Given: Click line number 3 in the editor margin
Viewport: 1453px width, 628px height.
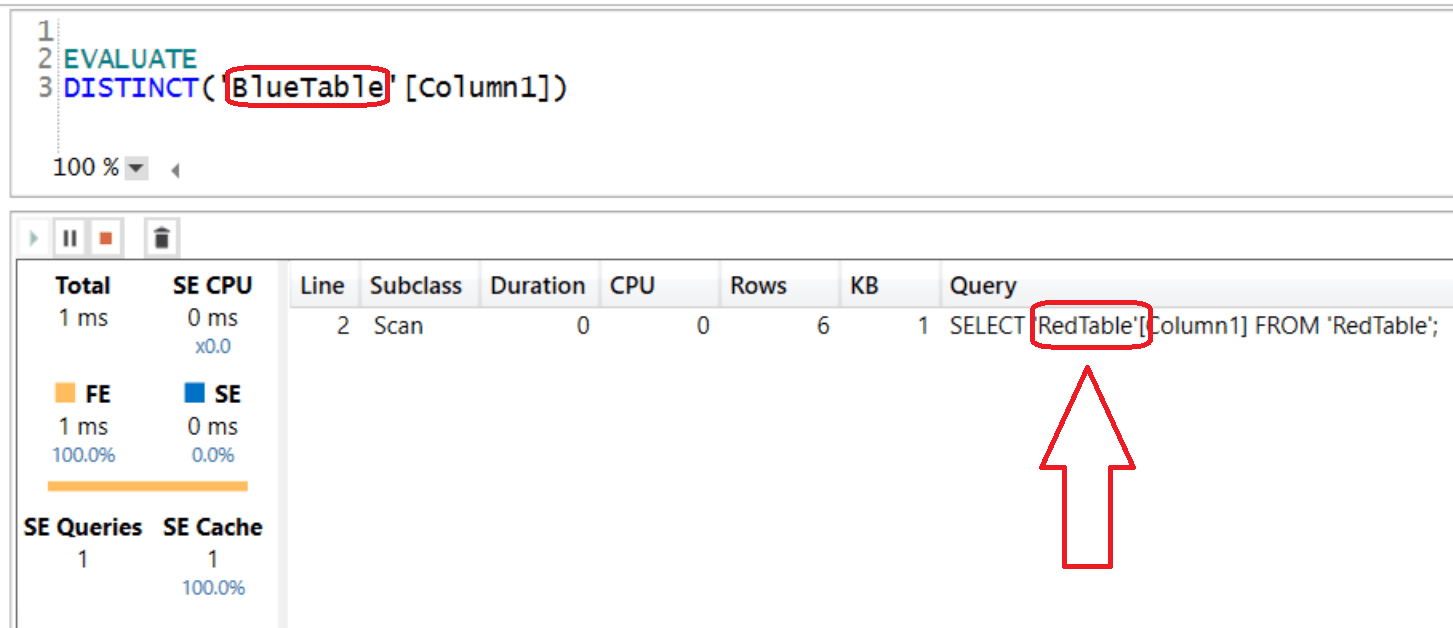Looking at the screenshot, I should click(43, 87).
